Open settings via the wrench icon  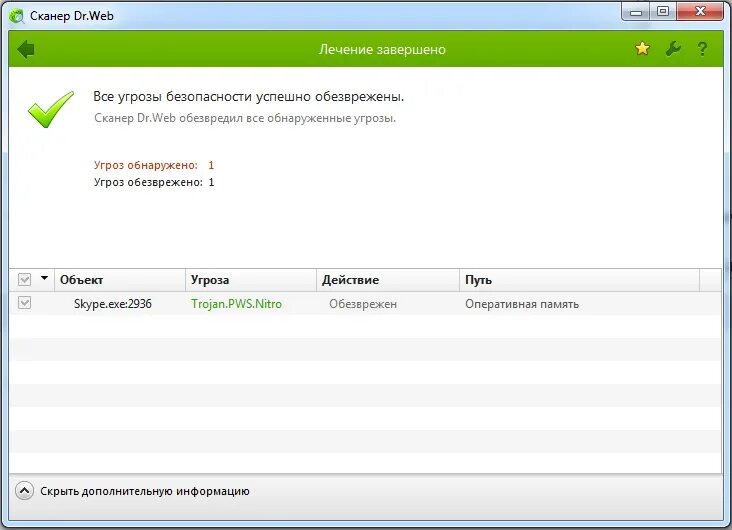click(672, 49)
